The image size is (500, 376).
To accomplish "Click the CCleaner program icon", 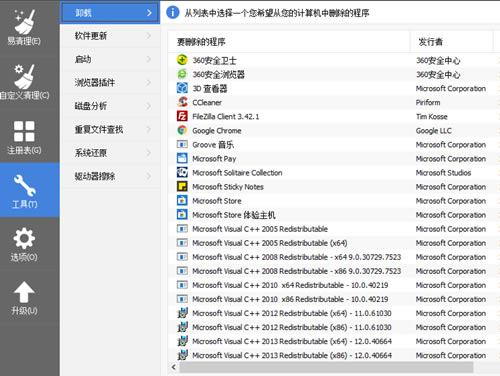I will pos(182,102).
